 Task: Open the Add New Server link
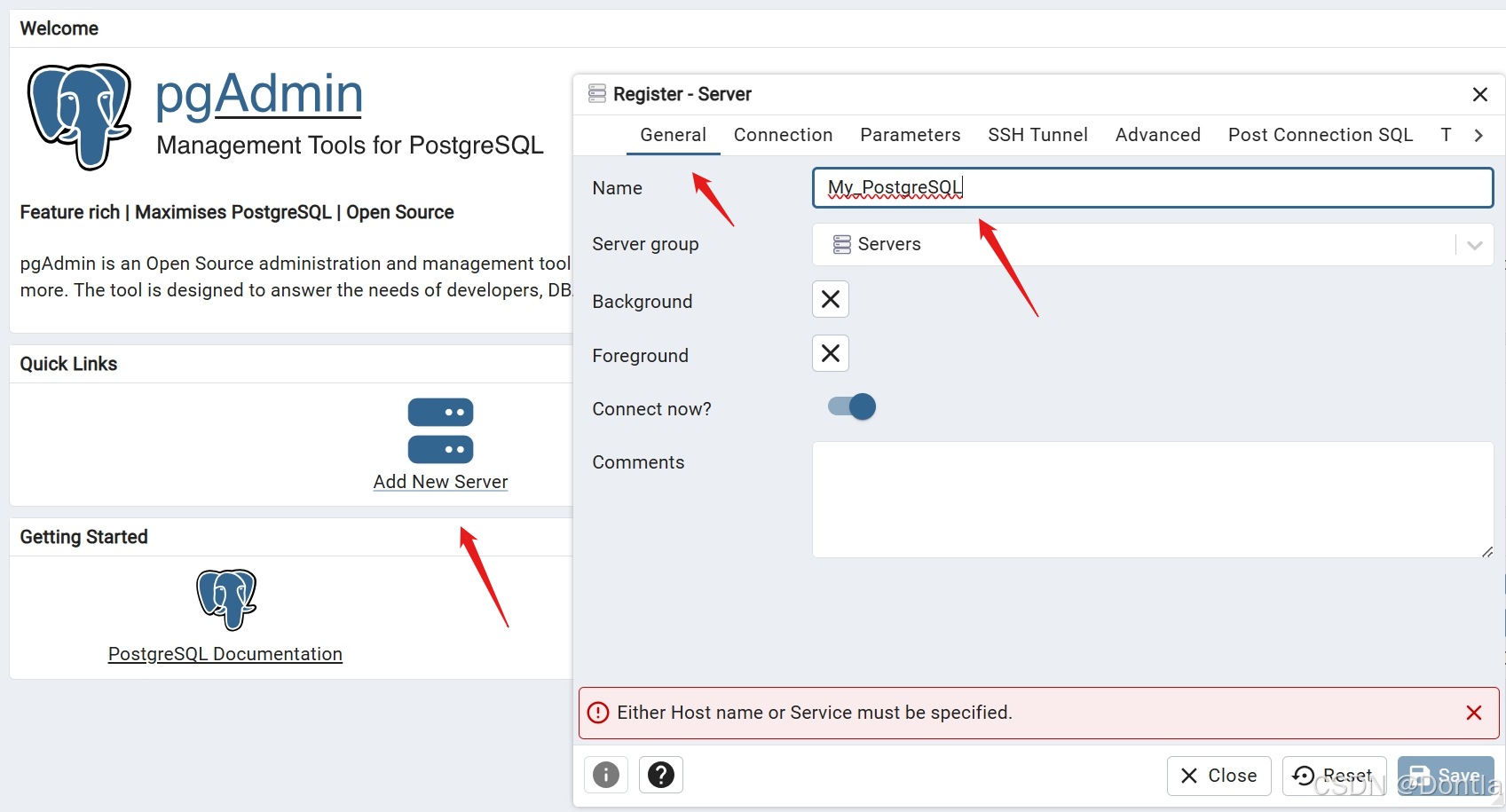(440, 482)
